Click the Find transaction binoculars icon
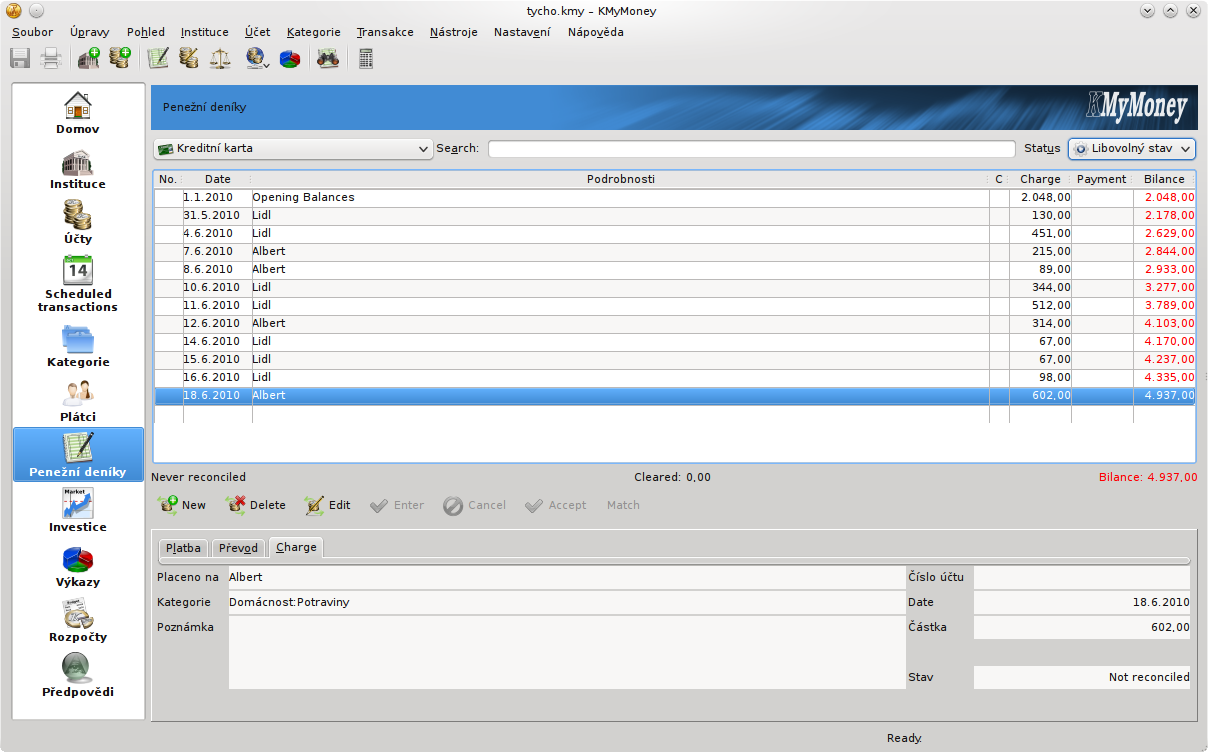This screenshot has height=752, width=1208. point(328,59)
